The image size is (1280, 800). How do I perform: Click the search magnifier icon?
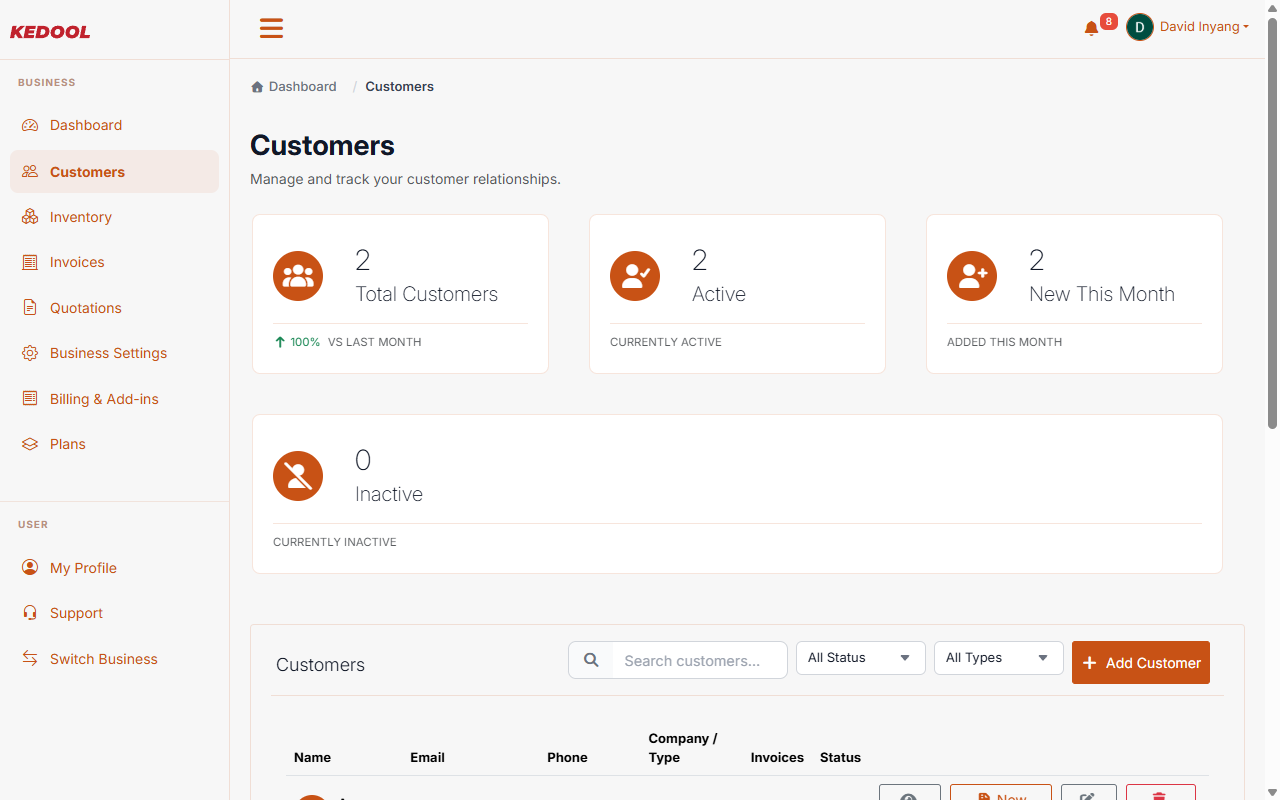tap(591, 660)
